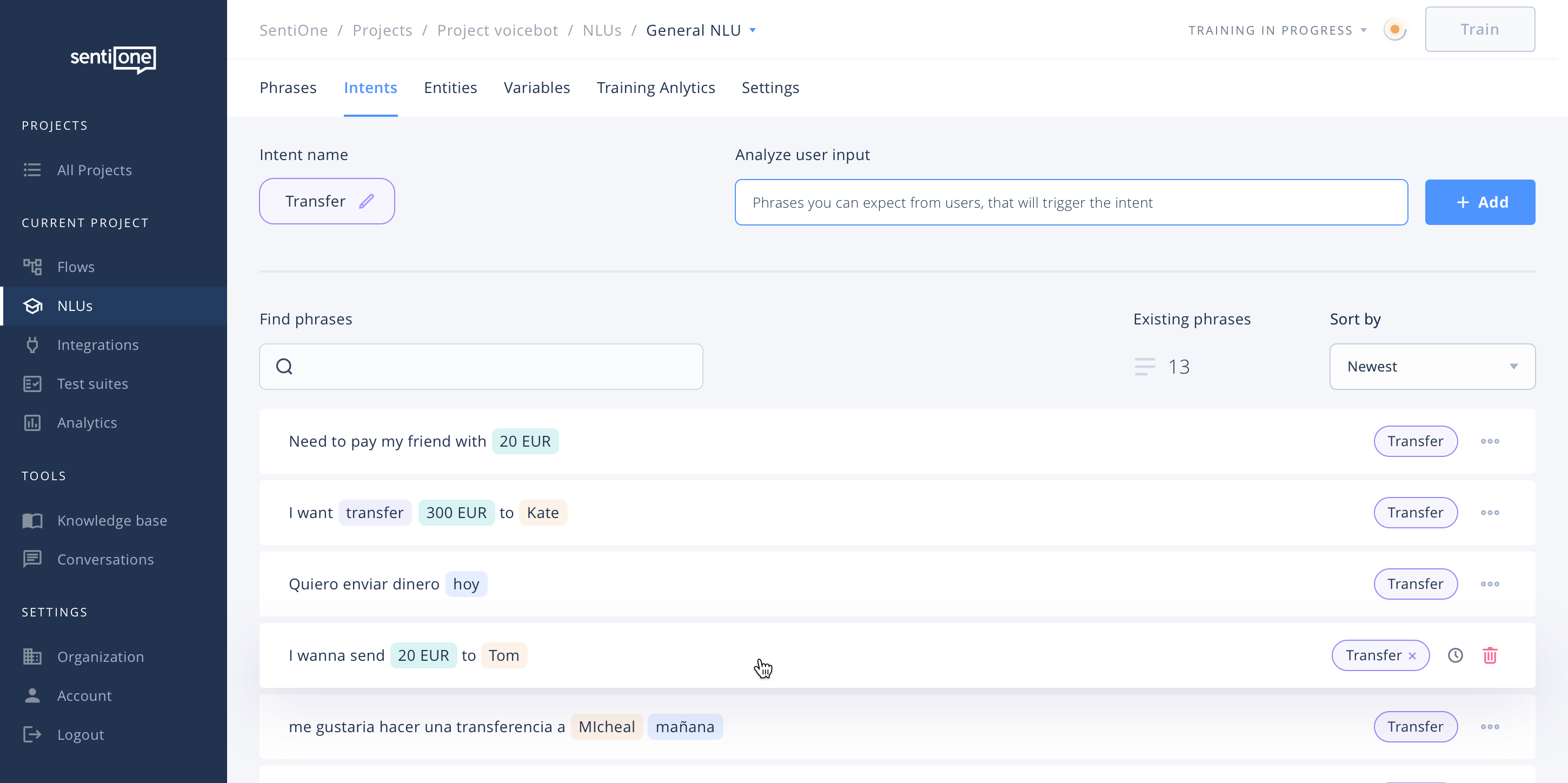Click the Analyze user input text field
The image size is (1568, 783).
click(1071, 202)
